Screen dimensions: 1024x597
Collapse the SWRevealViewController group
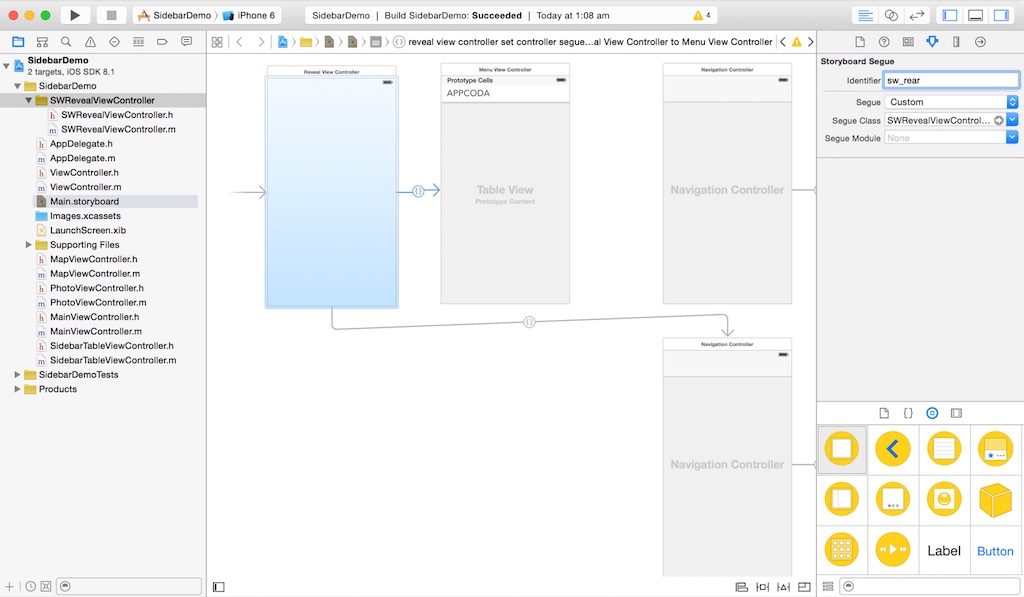[29, 101]
